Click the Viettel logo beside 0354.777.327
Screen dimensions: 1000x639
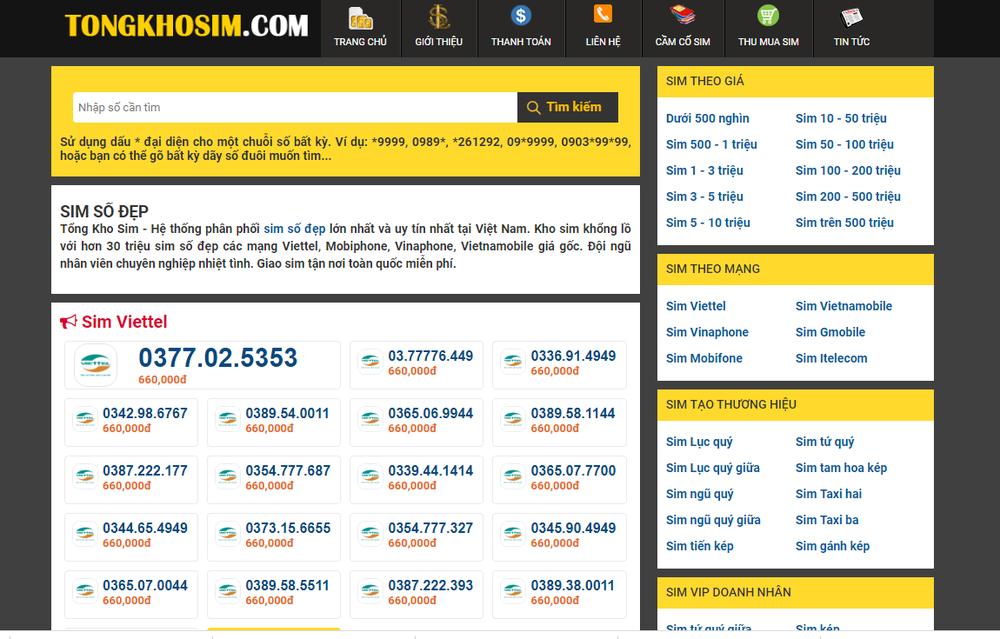coord(370,534)
